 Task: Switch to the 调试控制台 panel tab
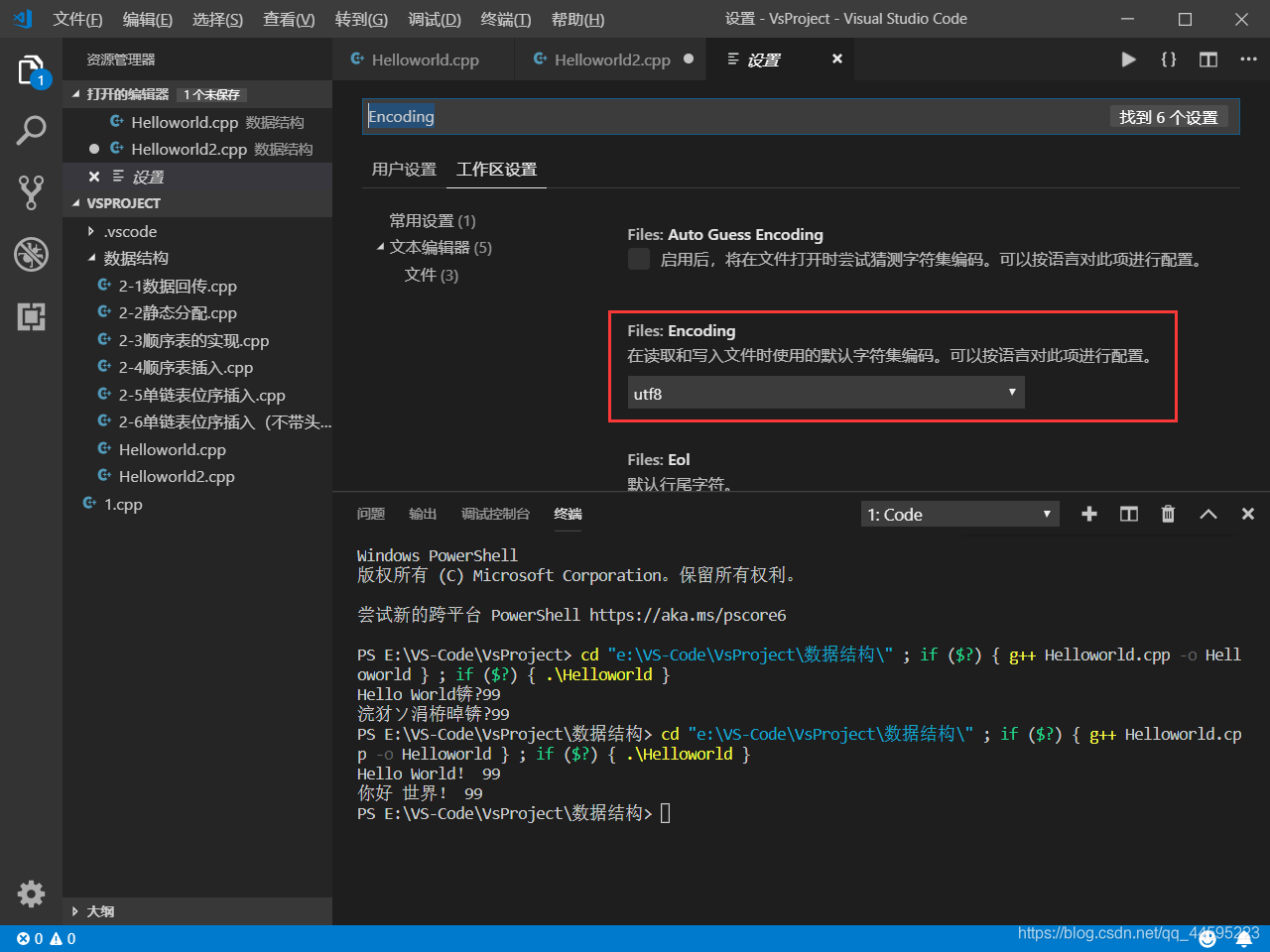pyautogui.click(x=495, y=514)
